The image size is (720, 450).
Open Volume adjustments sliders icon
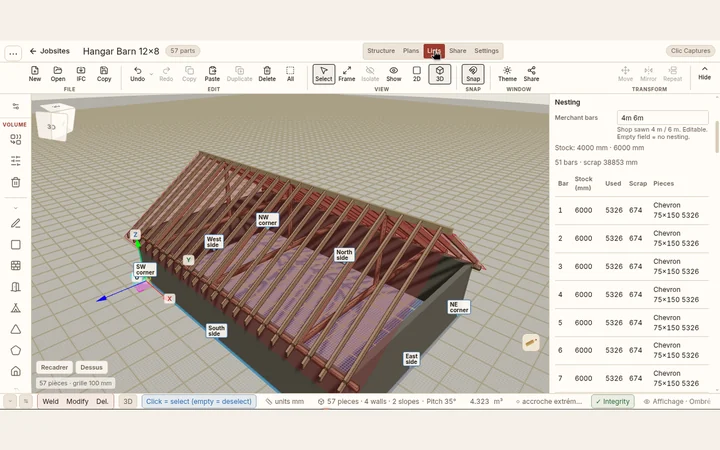[x=16, y=161]
